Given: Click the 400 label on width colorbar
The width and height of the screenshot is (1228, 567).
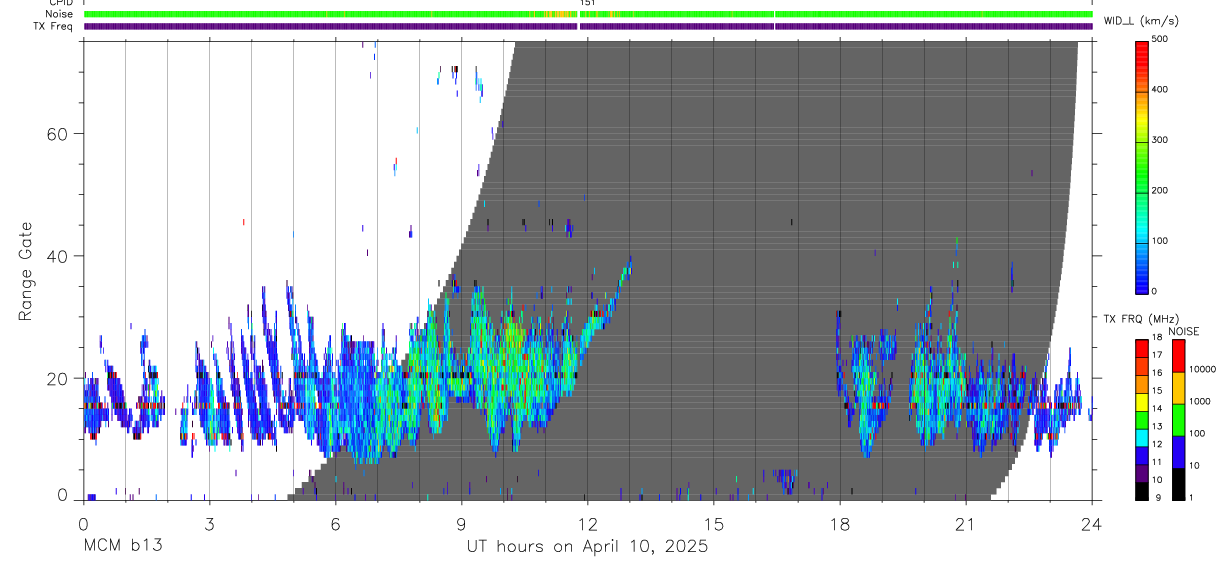Looking at the screenshot, I should (1160, 89).
